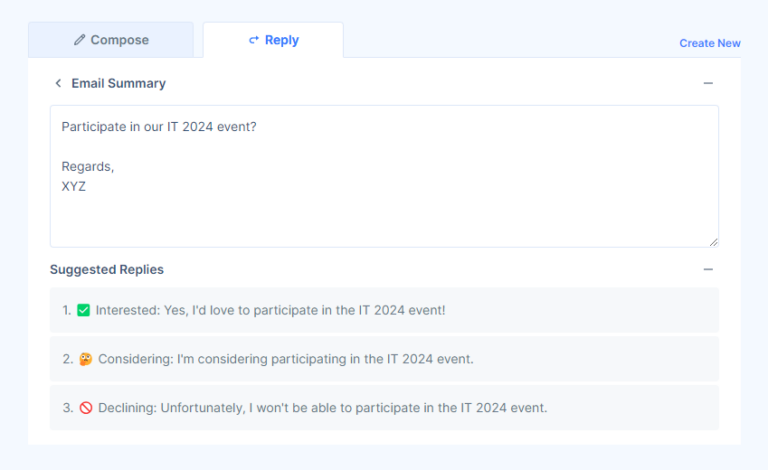Click the reply arrow icon on the Reply tab
The width and height of the screenshot is (768, 470).
(254, 40)
